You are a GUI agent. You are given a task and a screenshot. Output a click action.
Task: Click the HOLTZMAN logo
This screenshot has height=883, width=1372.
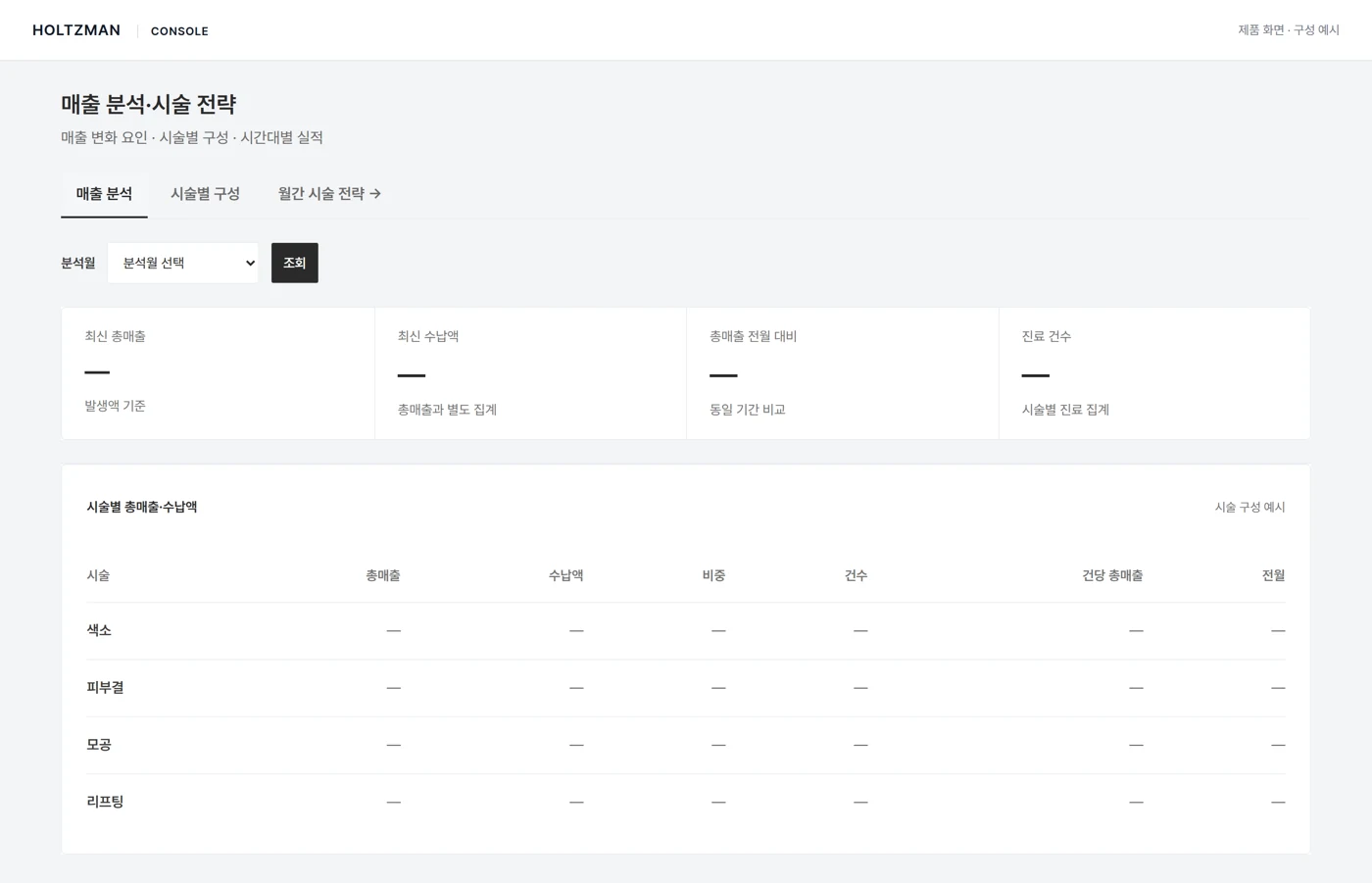click(x=76, y=30)
